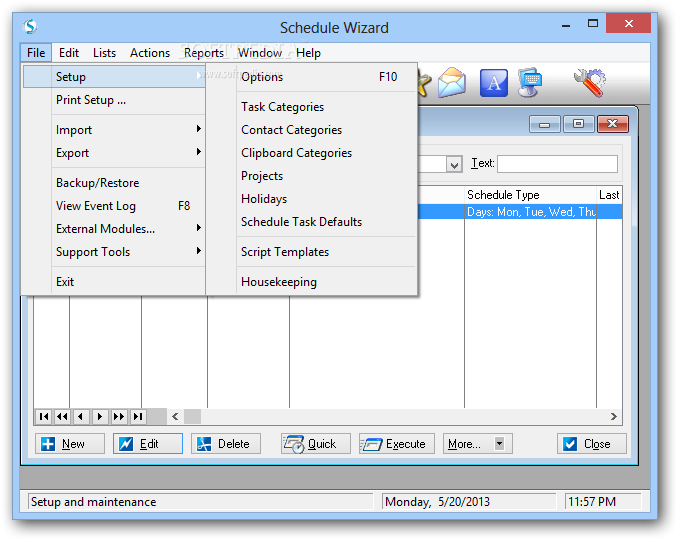Close the inner task list window
Viewport: 678px width, 540px height.
coord(612,124)
